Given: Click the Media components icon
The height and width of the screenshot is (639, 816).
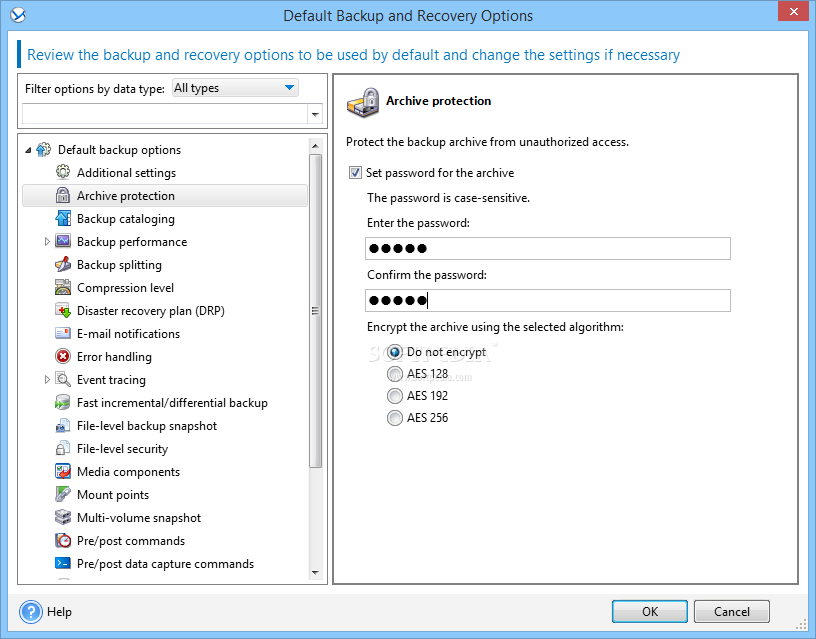Looking at the screenshot, I should tap(63, 471).
